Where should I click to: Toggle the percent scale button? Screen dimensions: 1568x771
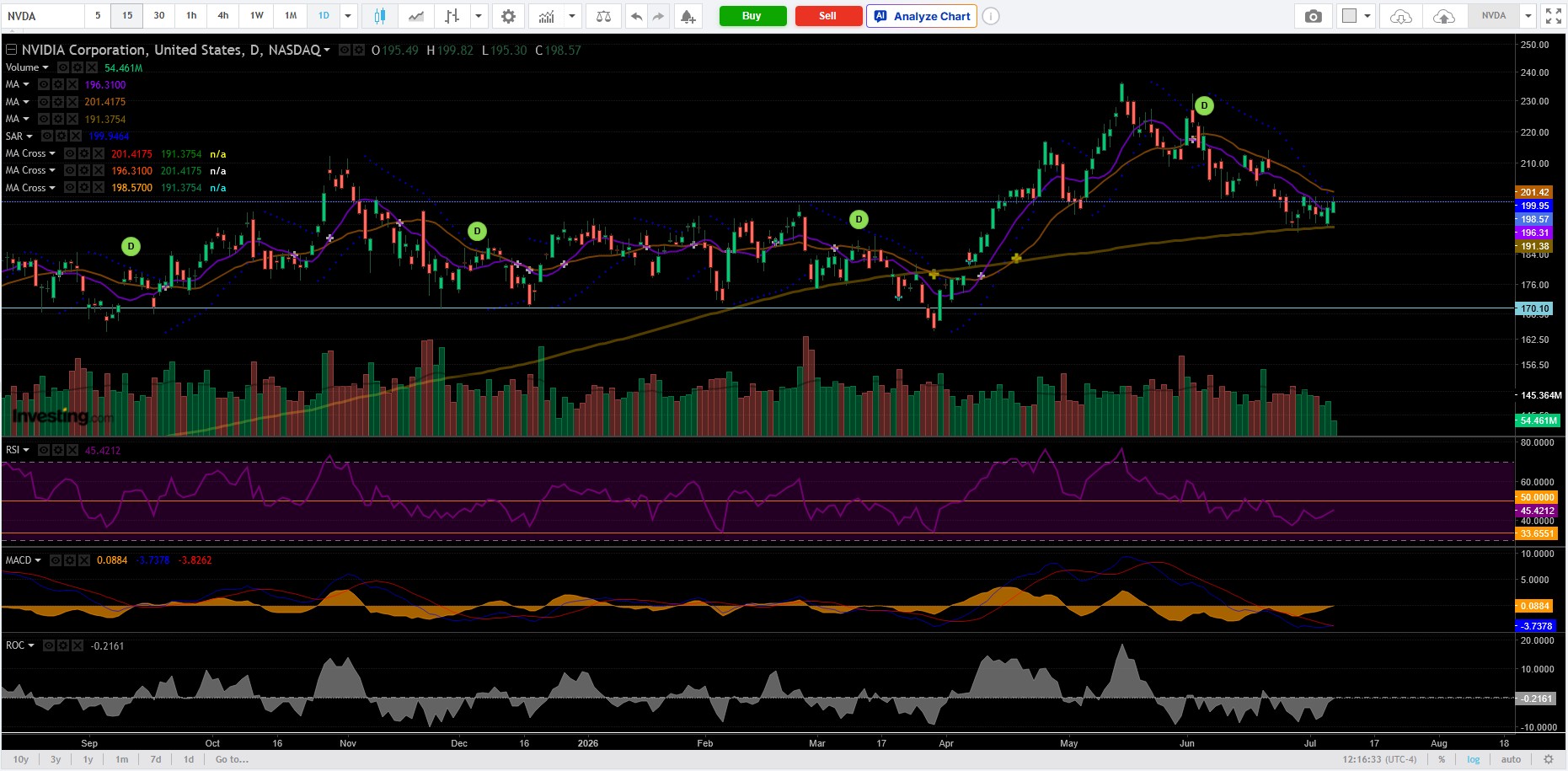[1442, 759]
